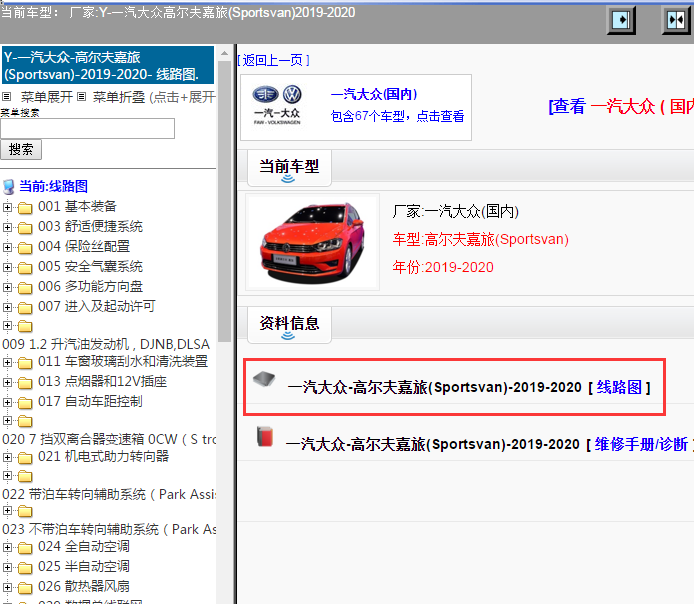
Task: Click the red Sportsvan car thumbnail
Action: (312, 242)
